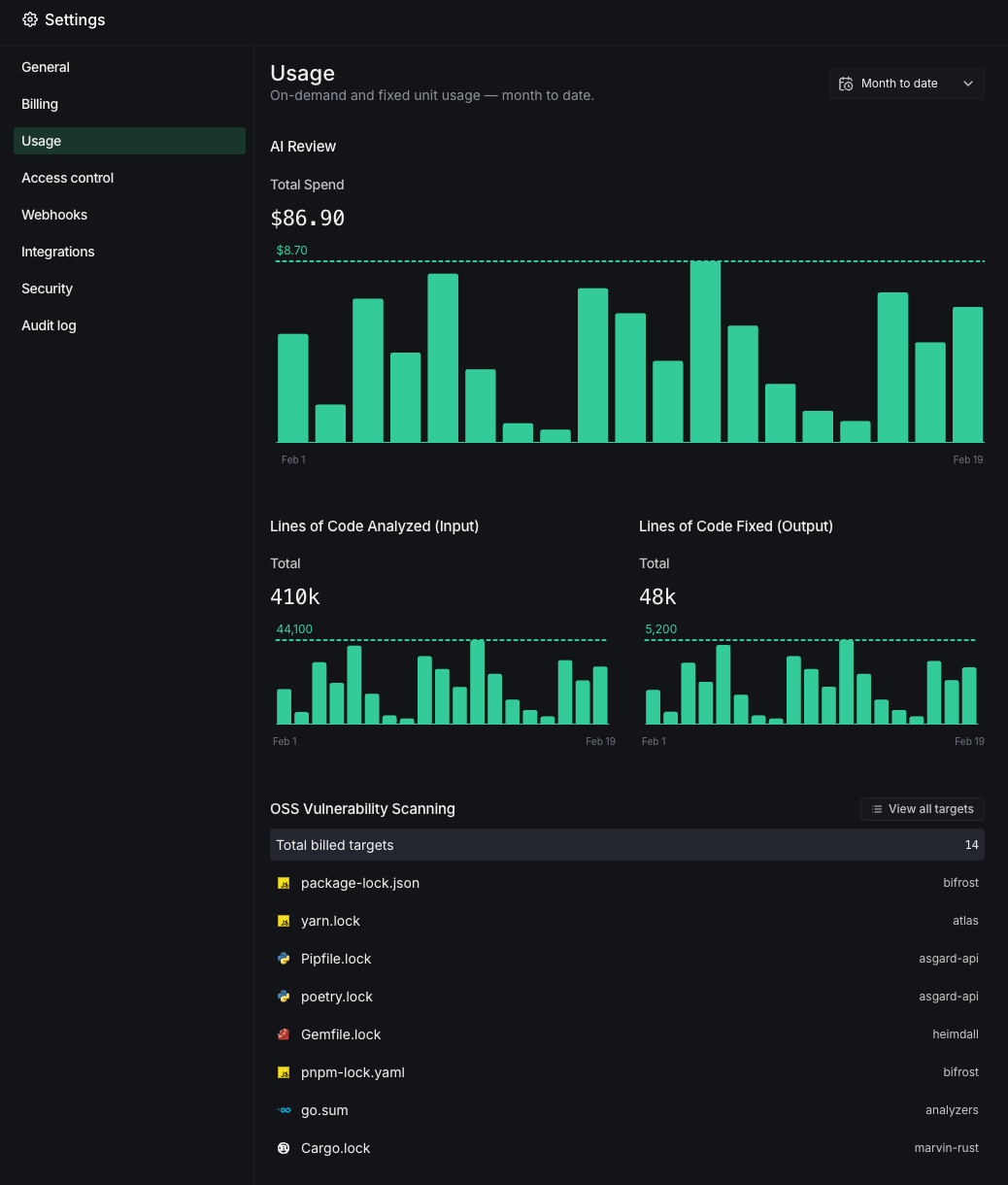Open the yarn.lock target row
This screenshot has height=1185, width=1008.
pos(626,921)
